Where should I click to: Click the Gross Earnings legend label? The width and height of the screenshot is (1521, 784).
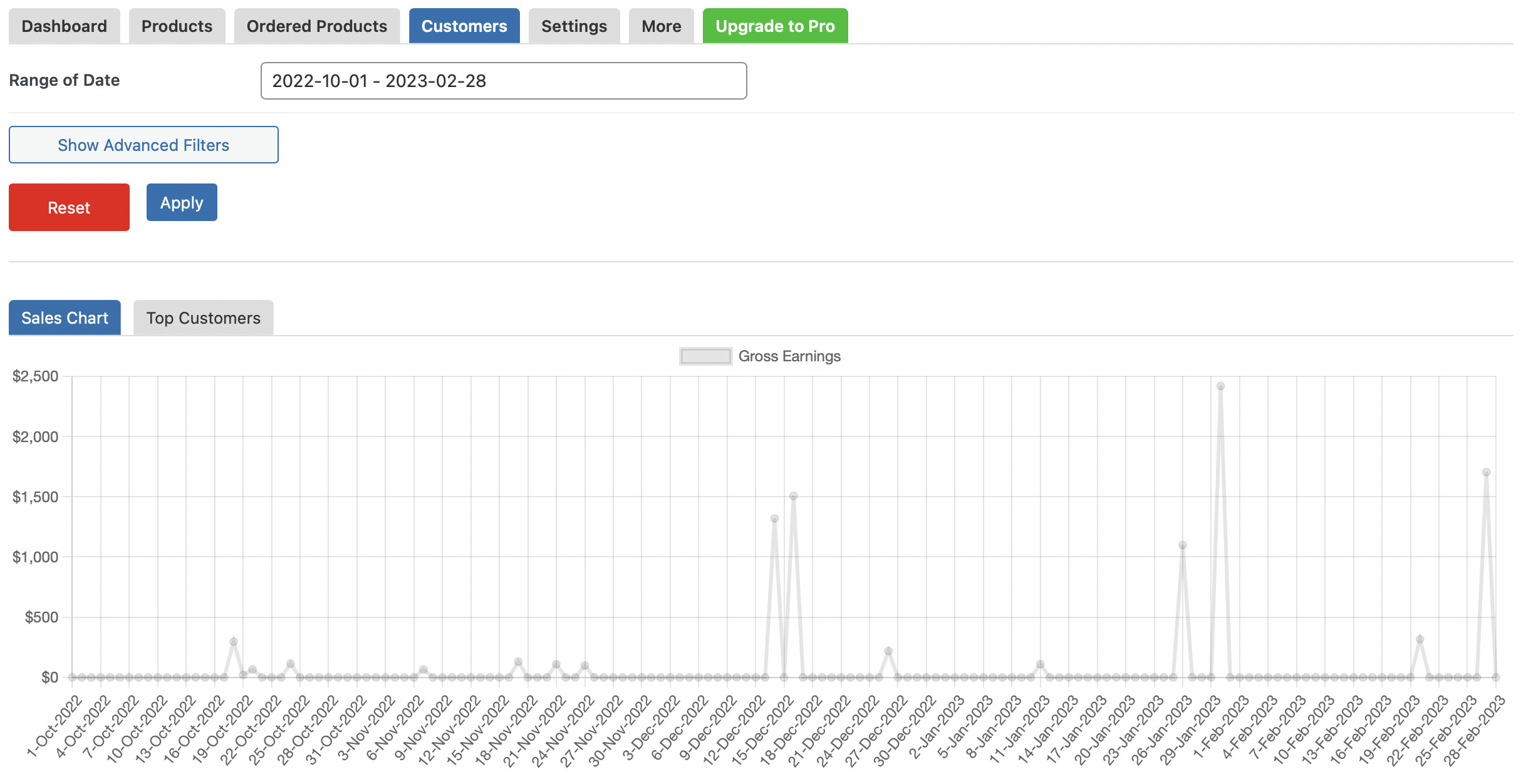[x=789, y=356]
